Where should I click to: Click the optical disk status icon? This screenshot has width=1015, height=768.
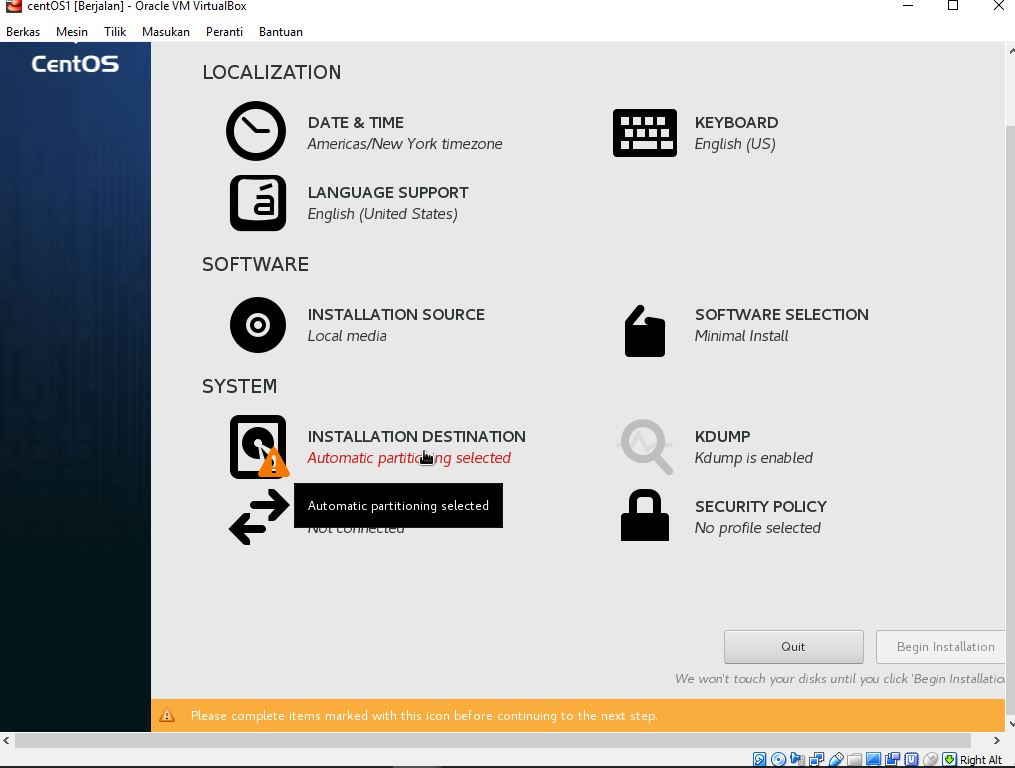pos(779,760)
